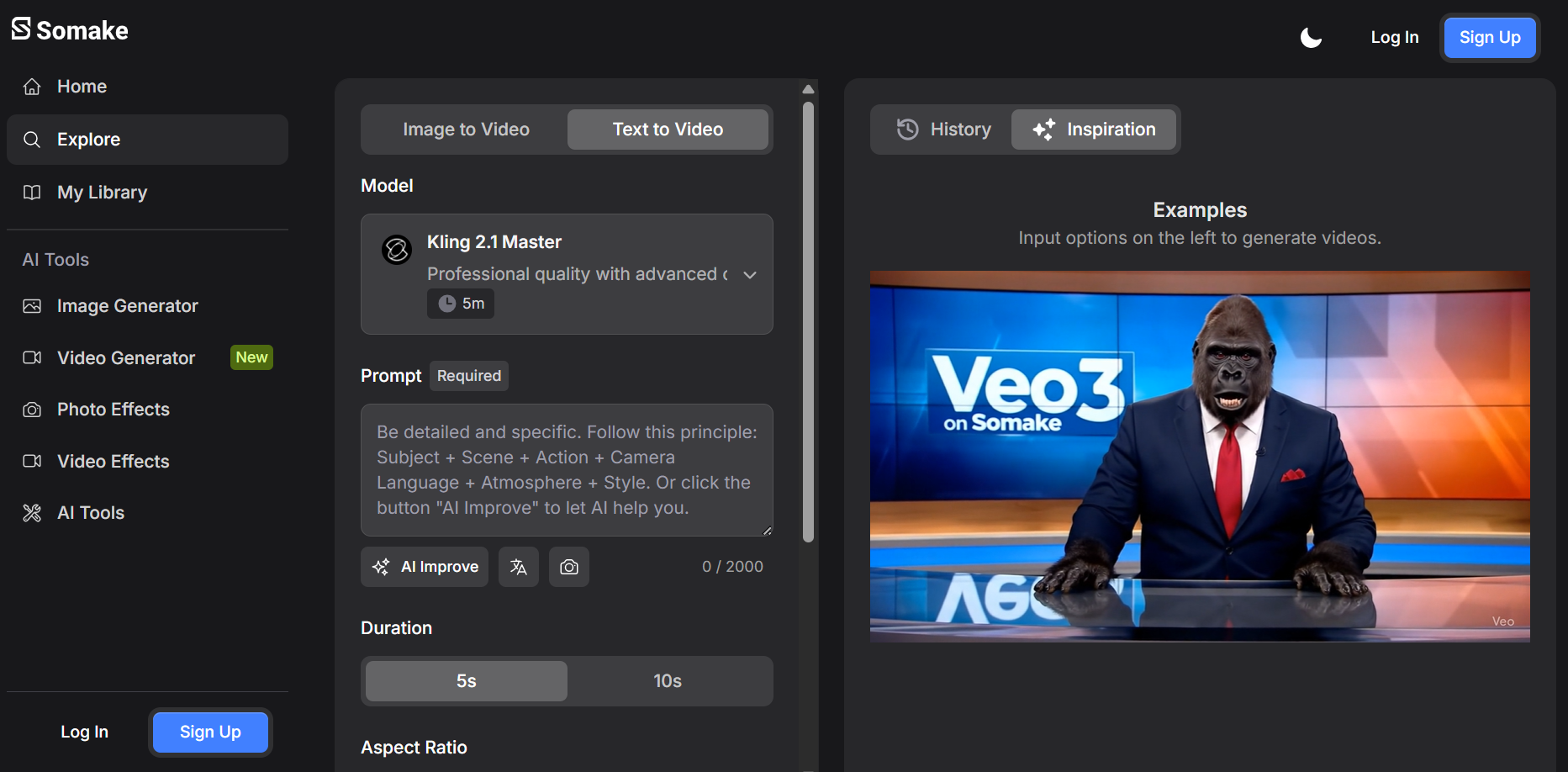Toggle dark mode with the moon icon
Image resolution: width=1568 pixels, height=772 pixels.
point(1311,38)
